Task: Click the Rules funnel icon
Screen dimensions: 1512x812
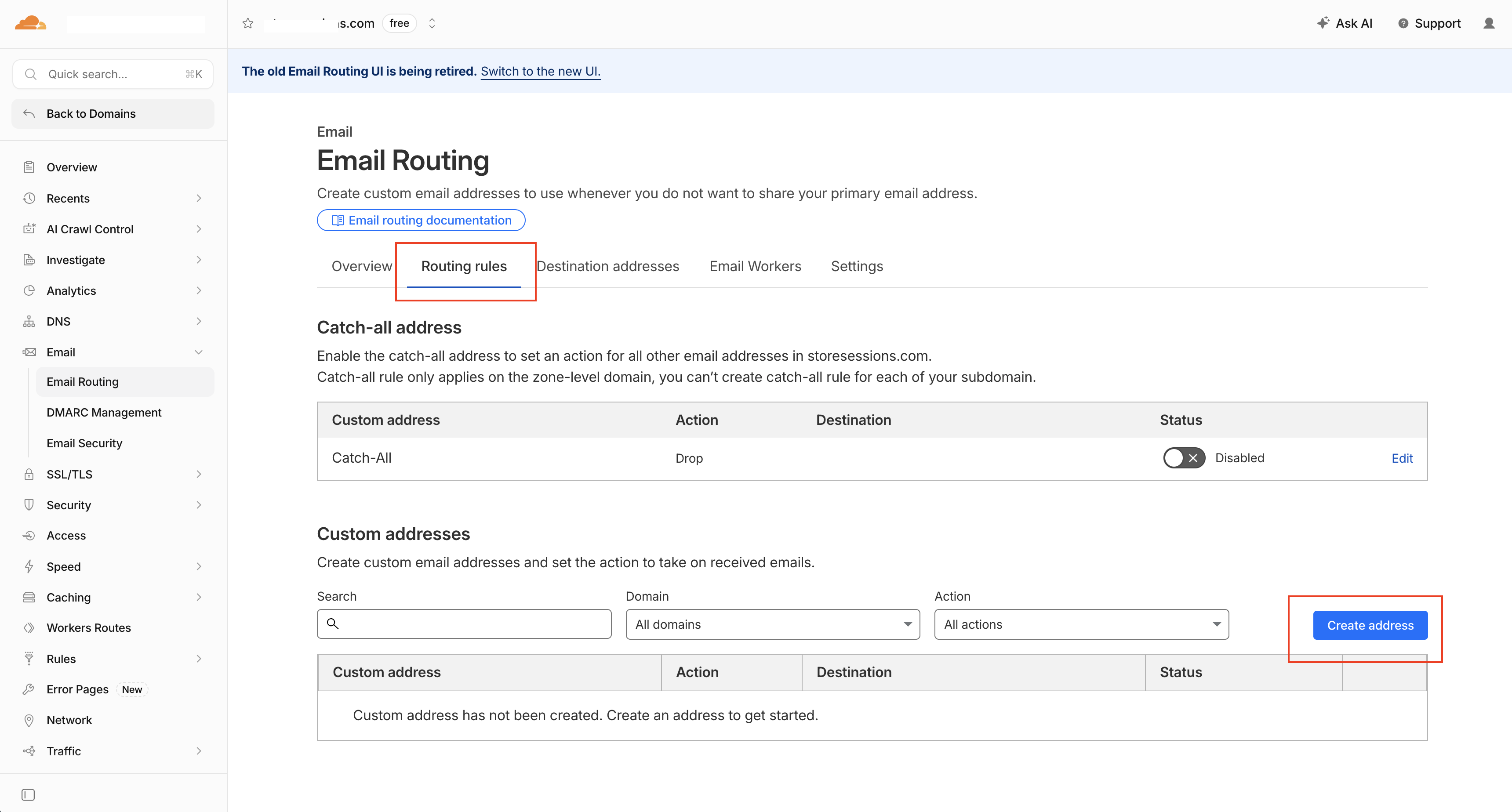Action: pyautogui.click(x=29, y=659)
